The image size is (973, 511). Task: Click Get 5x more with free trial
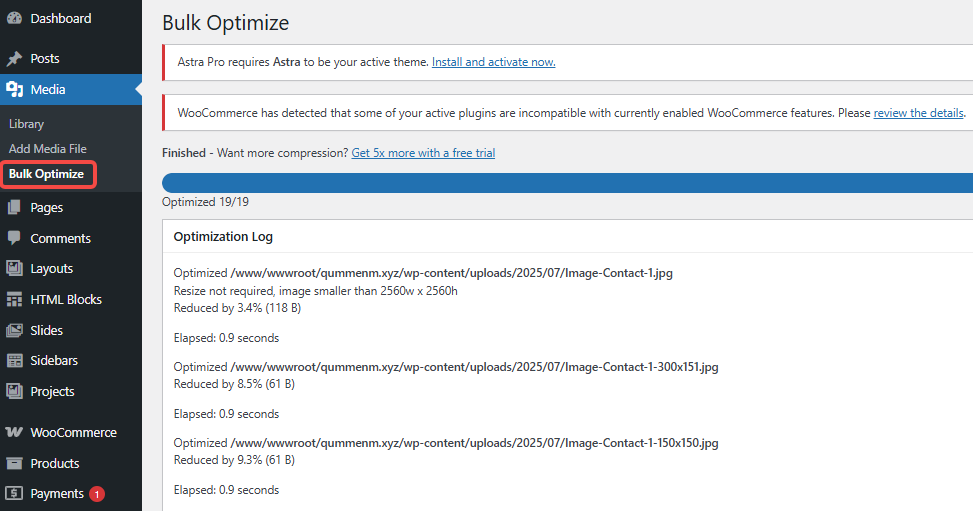(423, 153)
